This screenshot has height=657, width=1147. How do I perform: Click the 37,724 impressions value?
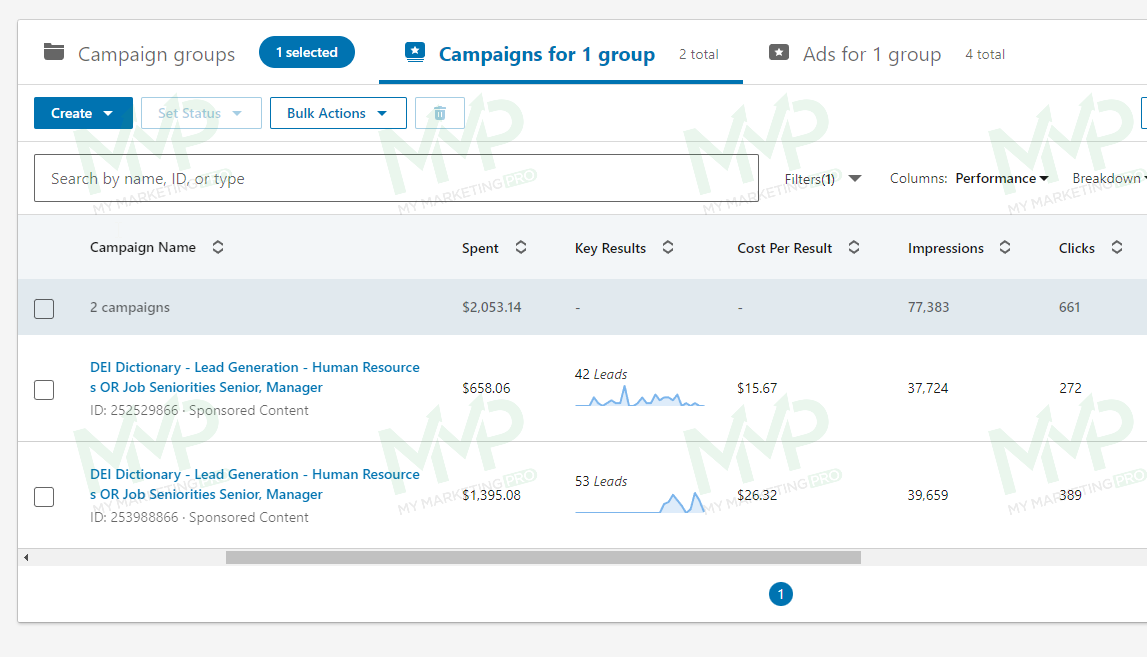pos(928,388)
